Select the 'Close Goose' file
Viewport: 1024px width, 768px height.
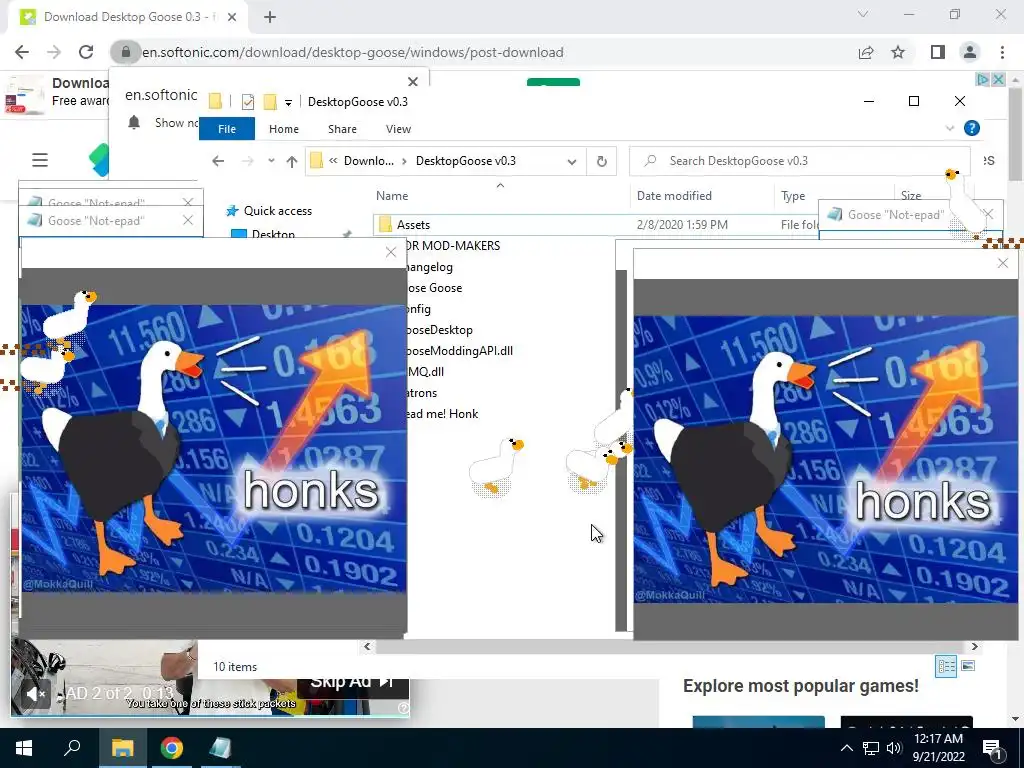click(434, 288)
